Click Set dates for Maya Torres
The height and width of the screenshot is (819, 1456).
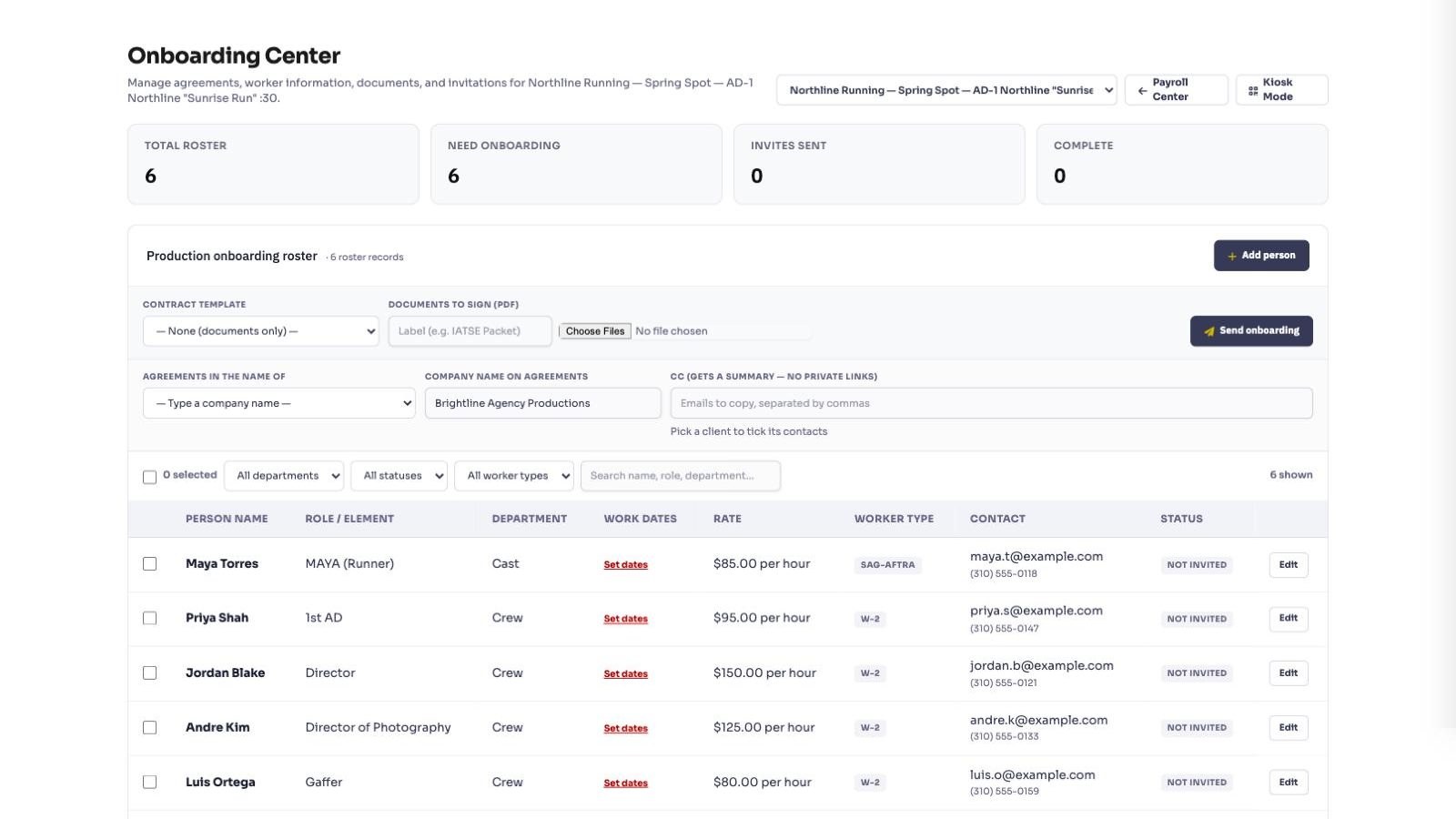[x=626, y=565]
